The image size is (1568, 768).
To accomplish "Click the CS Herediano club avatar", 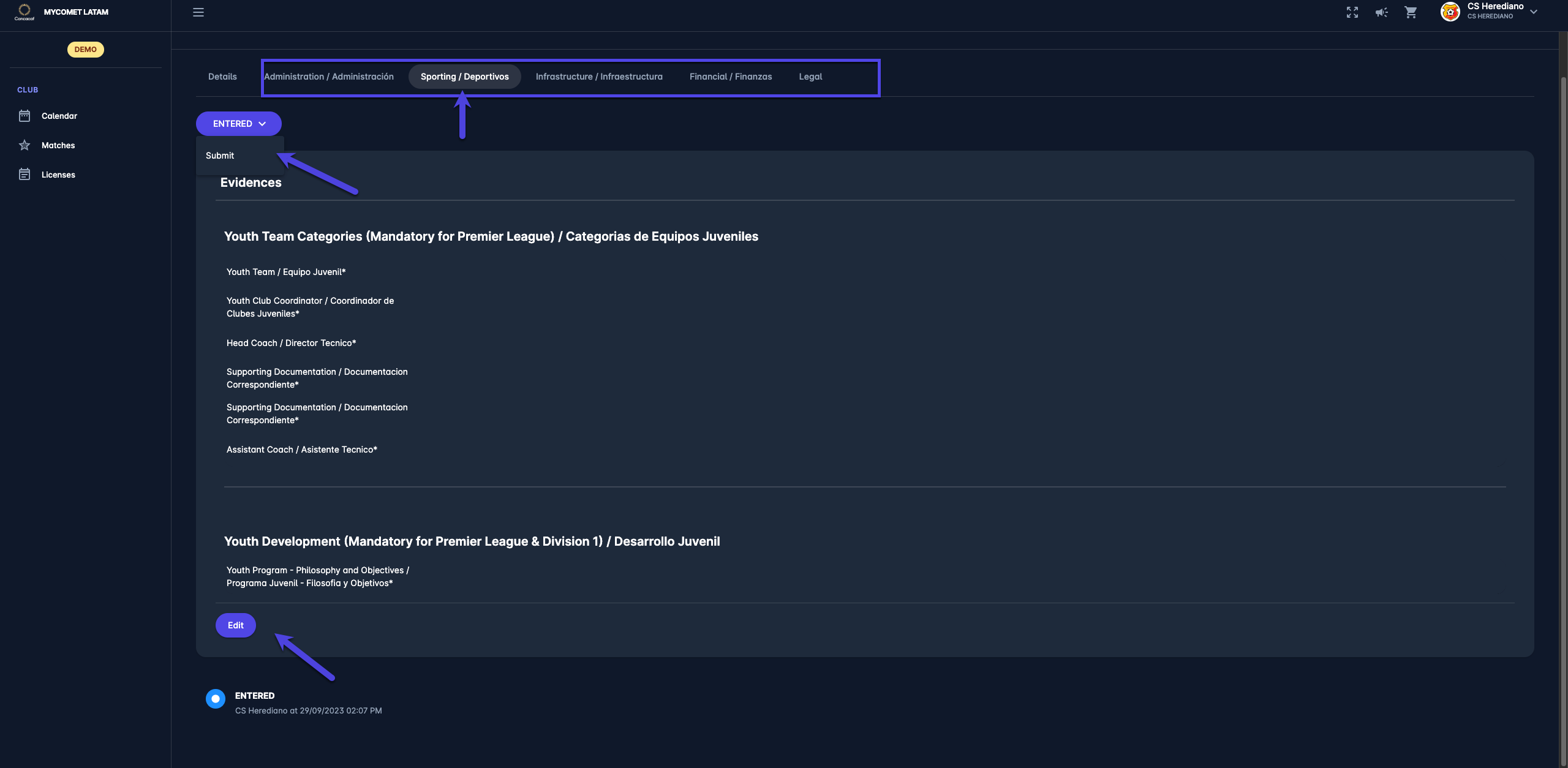I will [1450, 12].
